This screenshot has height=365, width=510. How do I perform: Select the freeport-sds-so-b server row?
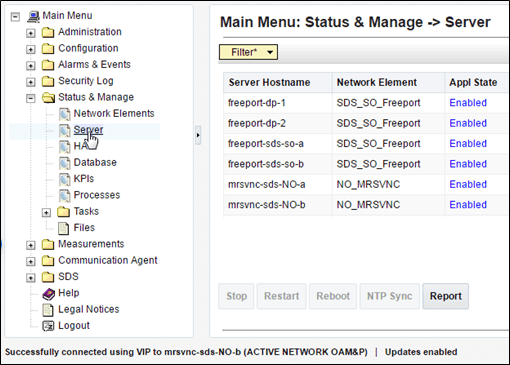click(x=366, y=164)
